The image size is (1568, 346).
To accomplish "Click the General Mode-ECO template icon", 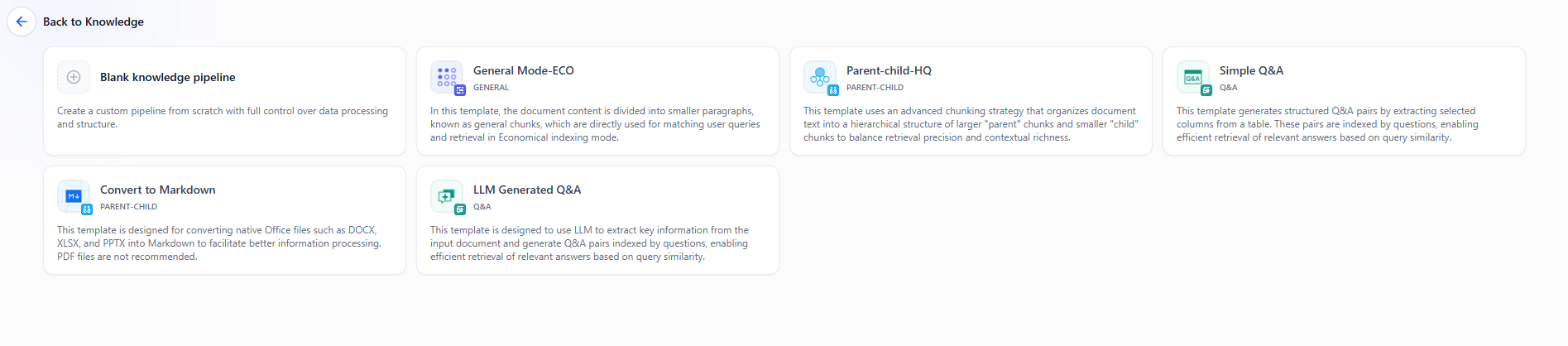I will (447, 77).
